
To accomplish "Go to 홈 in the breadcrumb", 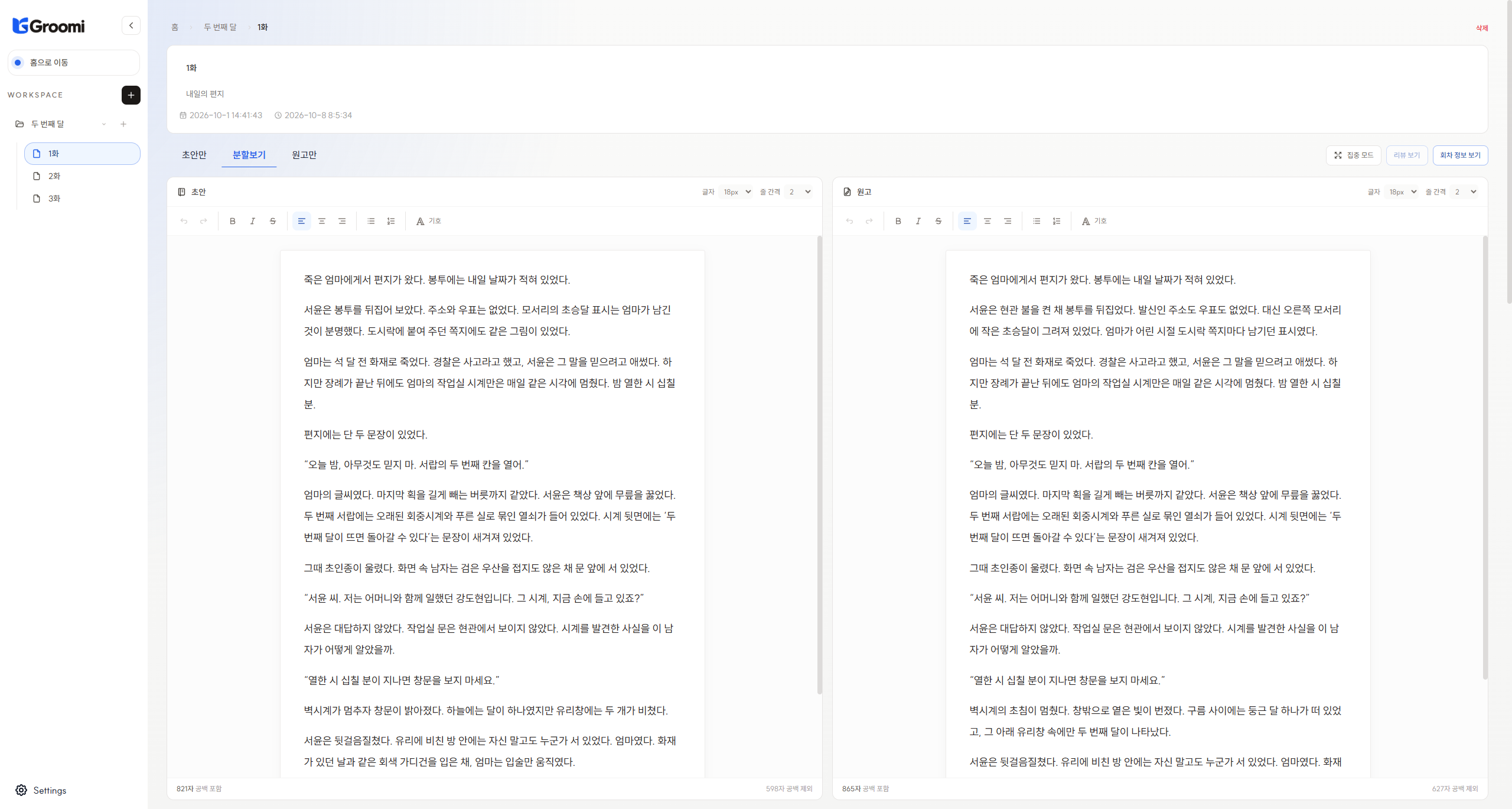I will [175, 27].
